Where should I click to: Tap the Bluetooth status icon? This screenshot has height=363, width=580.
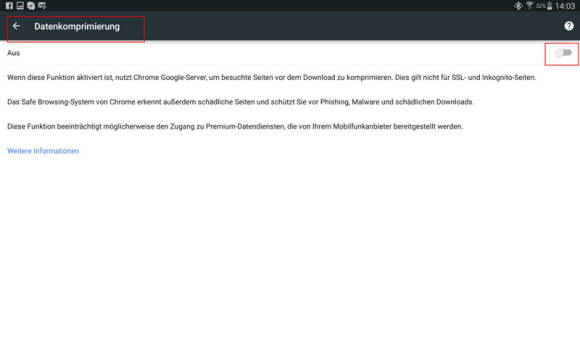[x=518, y=6]
